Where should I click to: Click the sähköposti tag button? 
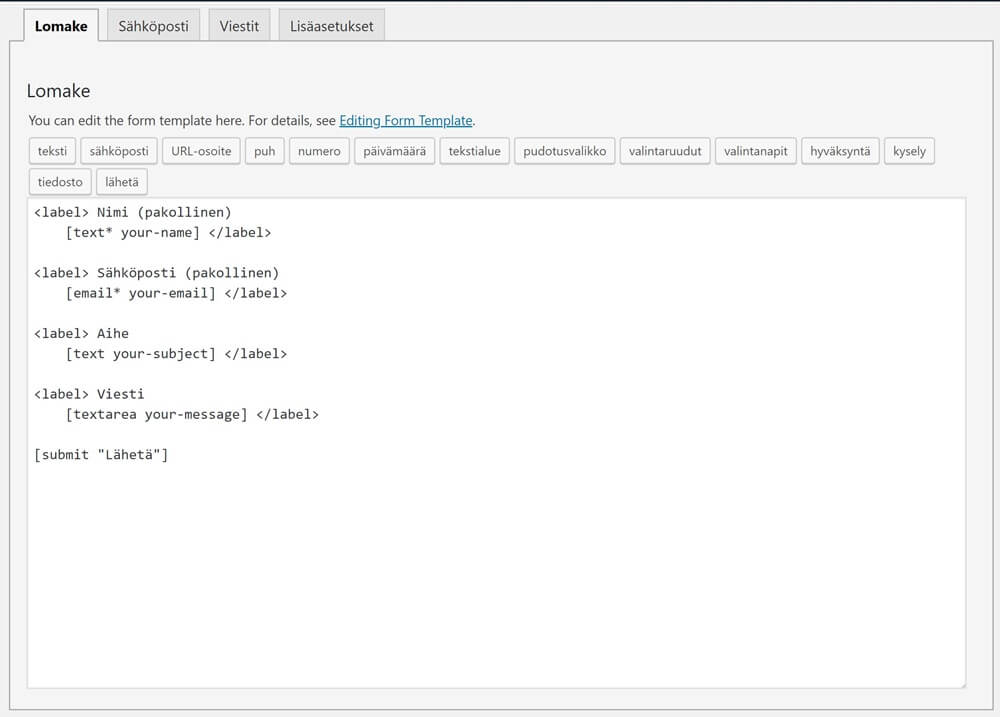coord(118,152)
